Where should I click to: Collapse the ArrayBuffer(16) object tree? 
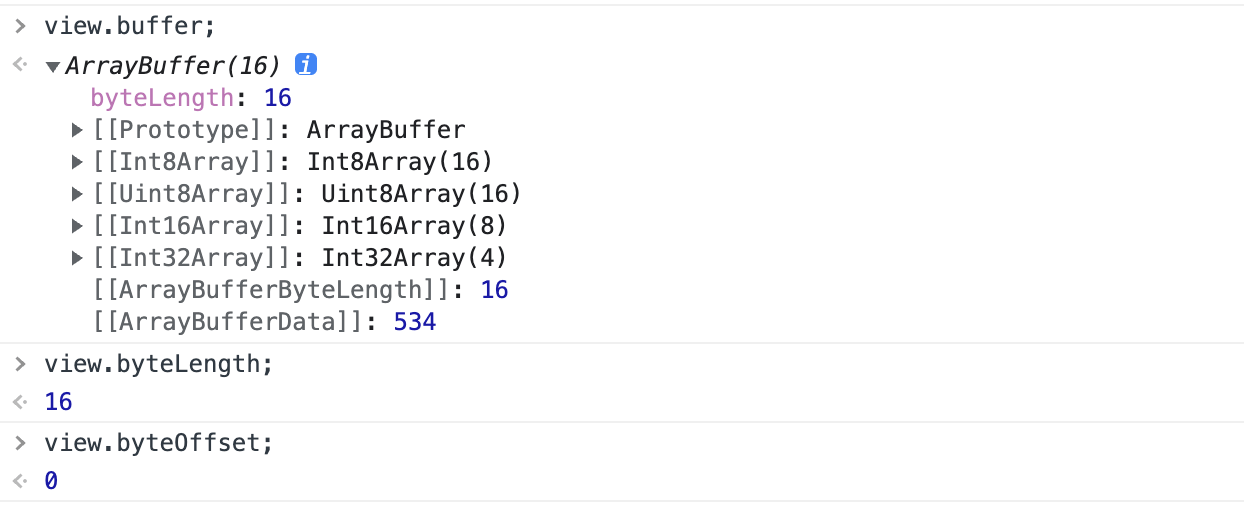click(53, 67)
